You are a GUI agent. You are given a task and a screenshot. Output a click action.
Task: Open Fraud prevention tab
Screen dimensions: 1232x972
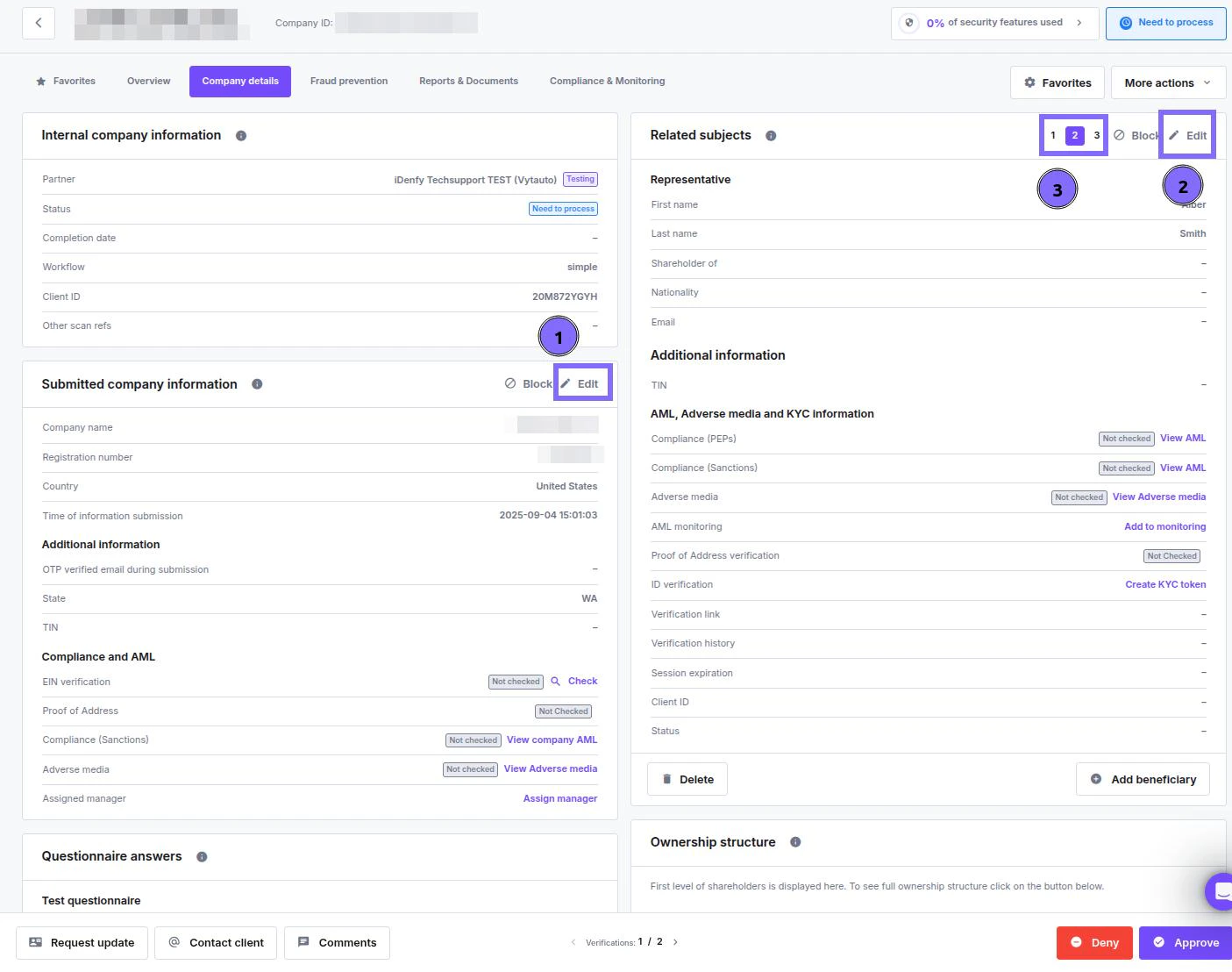349,81
